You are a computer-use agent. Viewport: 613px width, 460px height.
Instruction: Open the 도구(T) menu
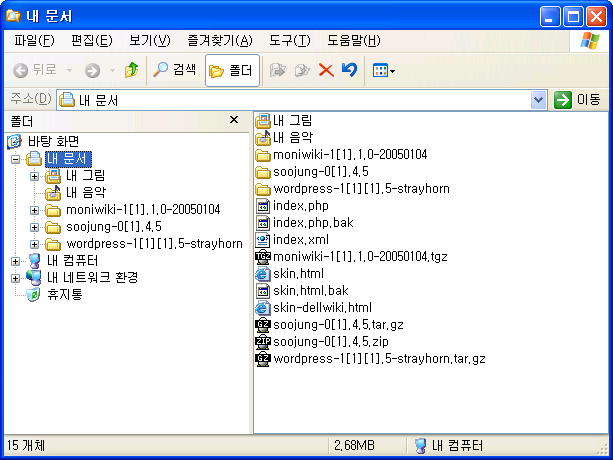point(290,40)
